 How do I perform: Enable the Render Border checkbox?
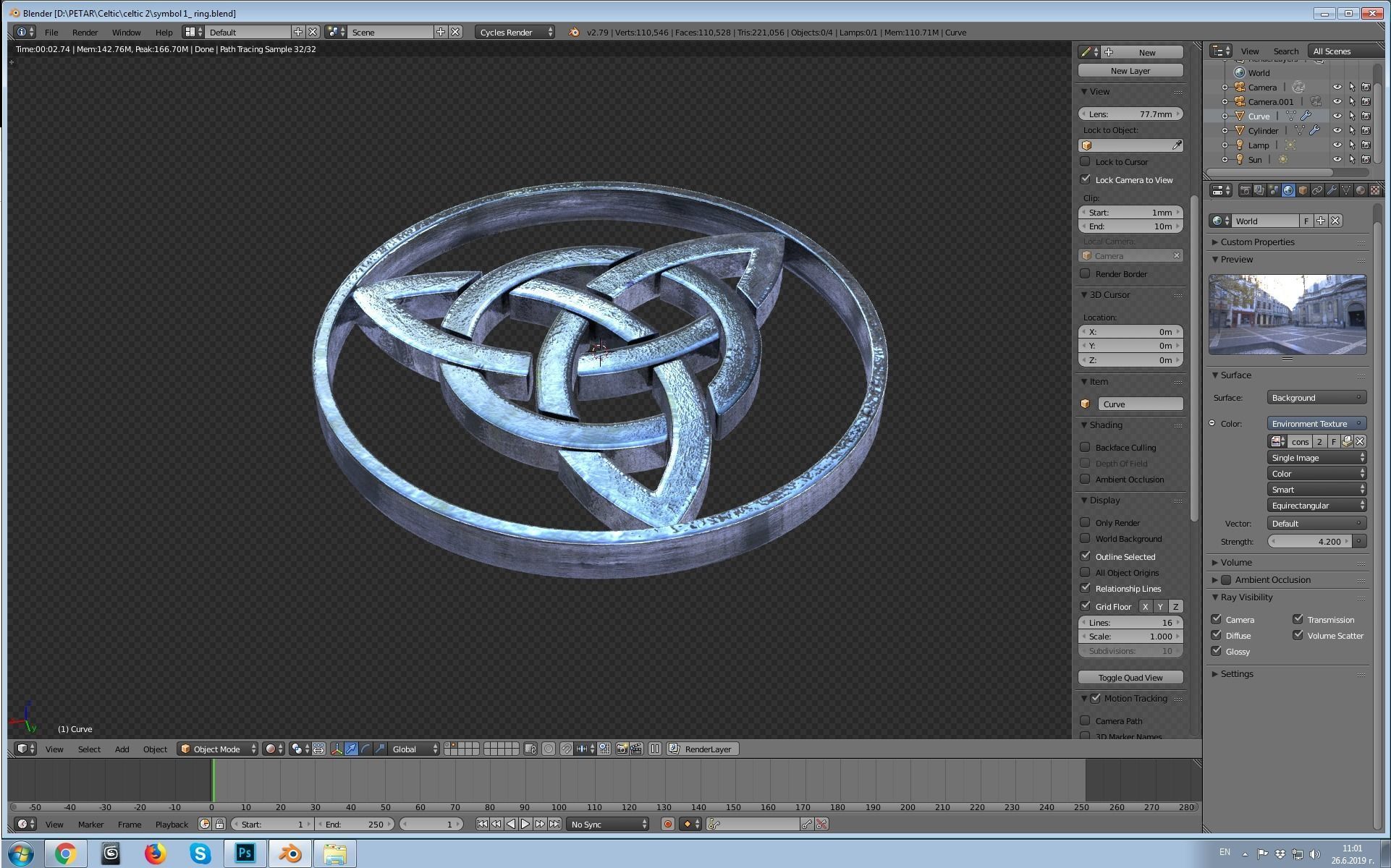coord(1085,273)
